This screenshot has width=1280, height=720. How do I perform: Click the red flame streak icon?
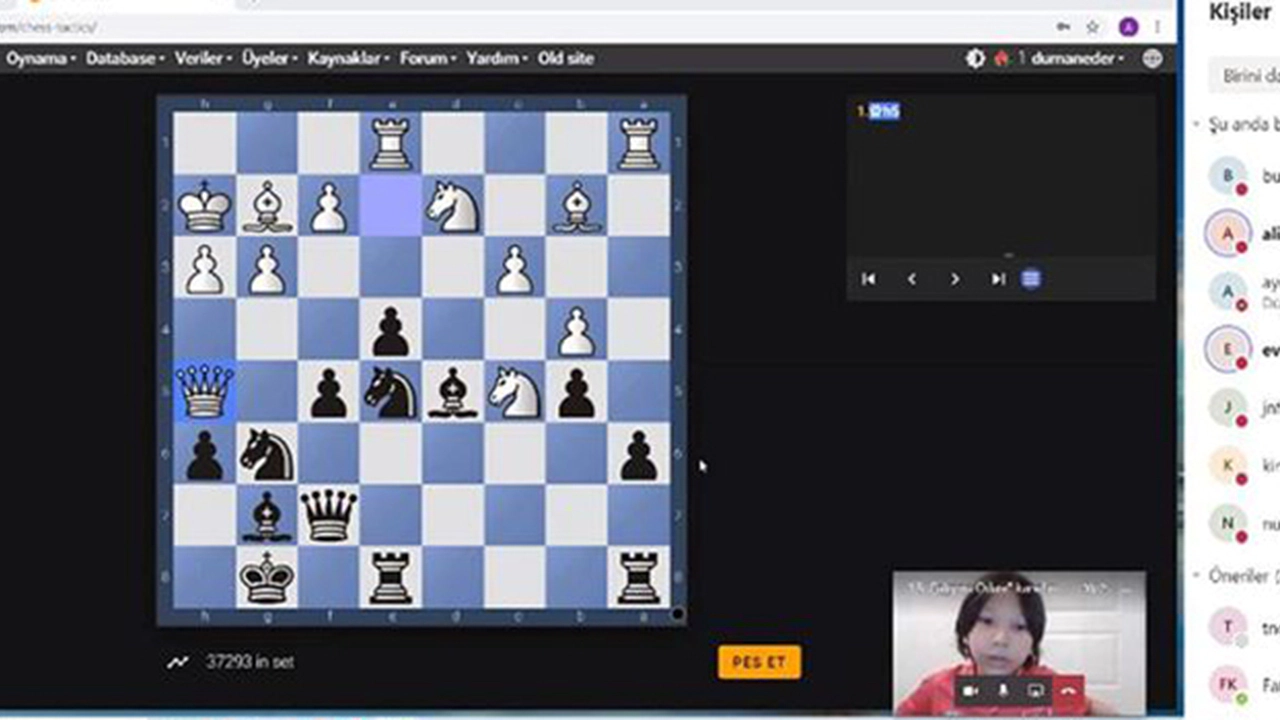click(1001, 58)
